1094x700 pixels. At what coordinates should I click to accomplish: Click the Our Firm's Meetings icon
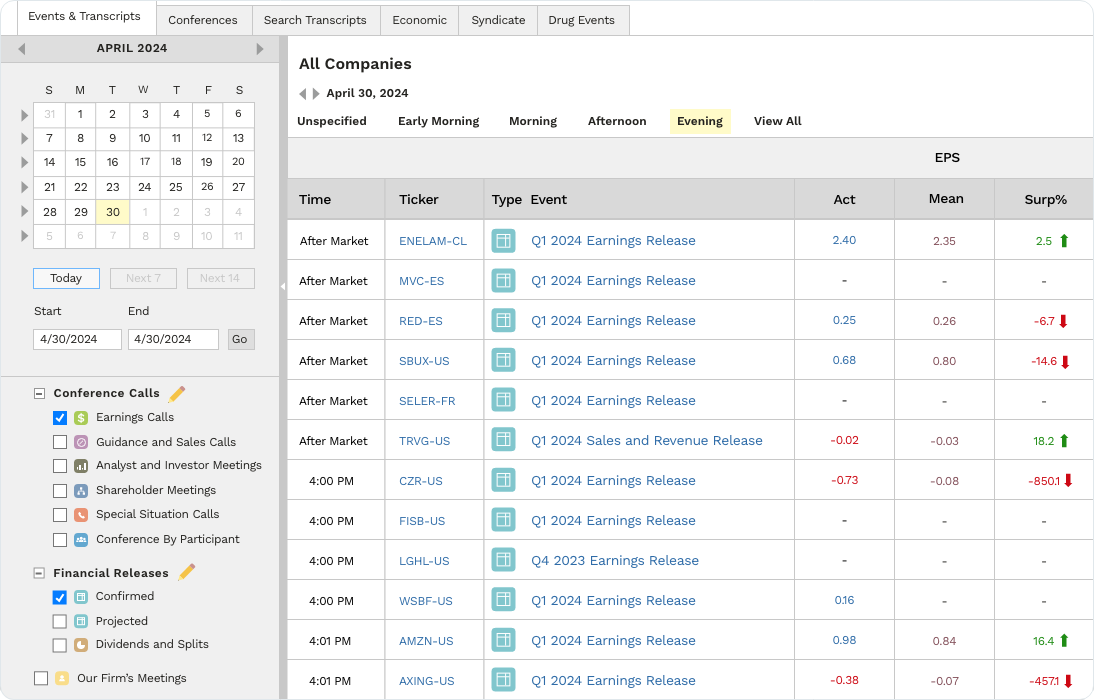62,678
